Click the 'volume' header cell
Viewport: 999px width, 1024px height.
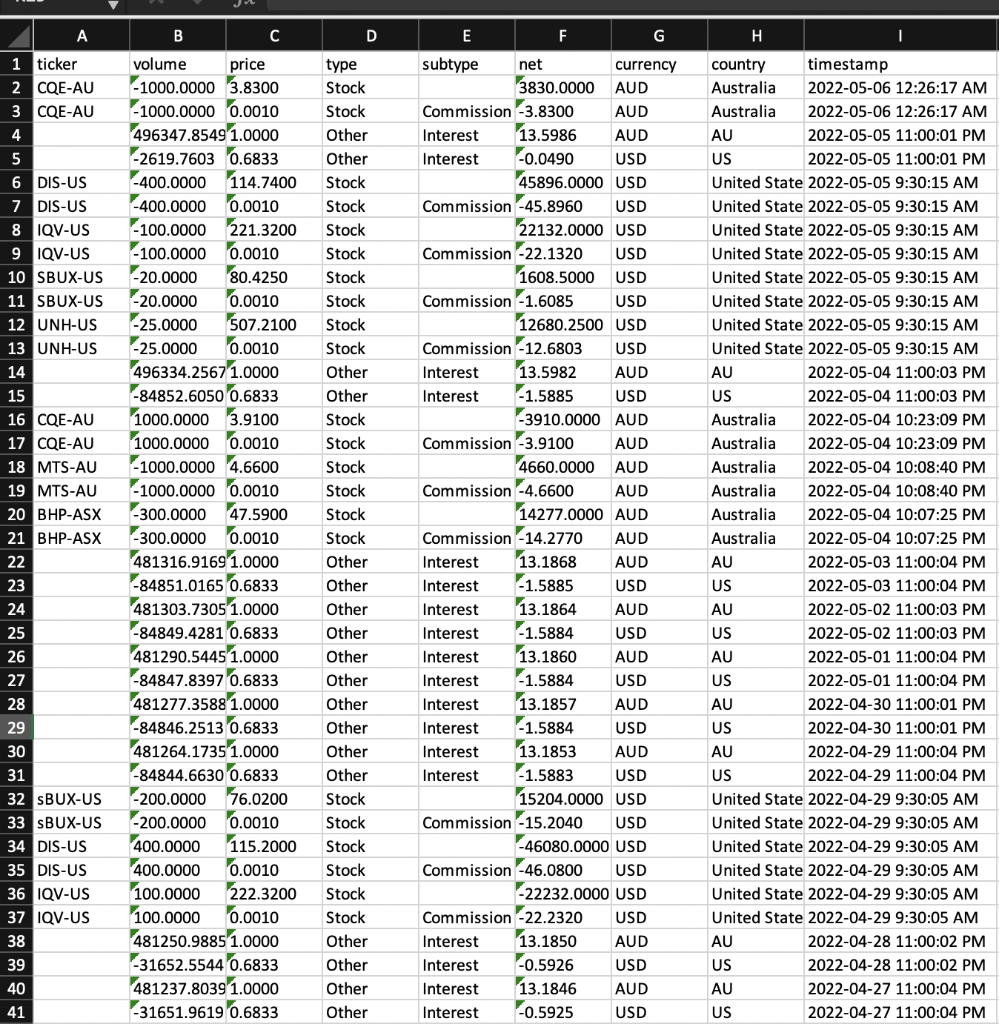click(178, 64)
